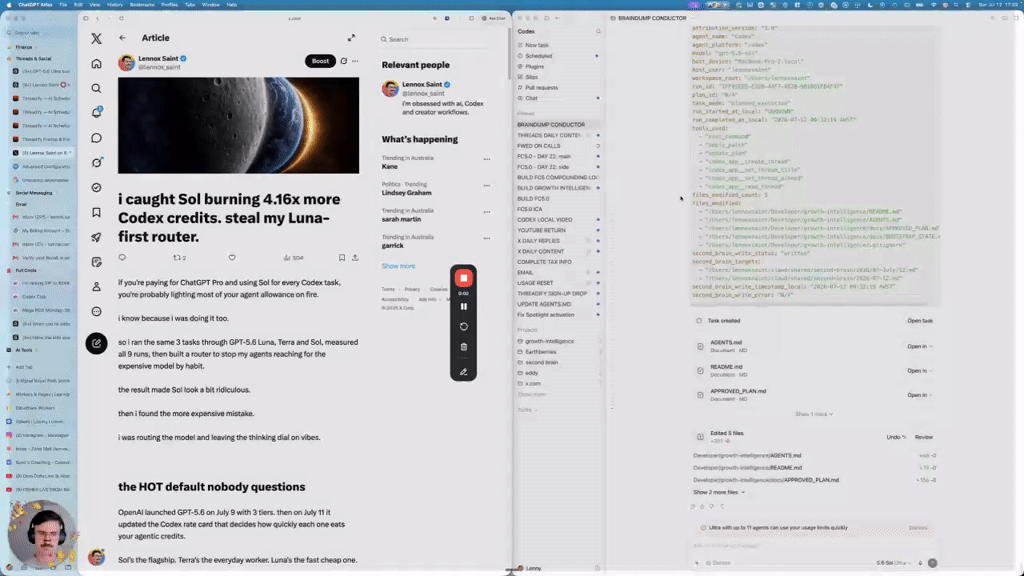
Task: Select New task in the Codex sidebar
Action: pyautogui.click(x=537, y=45)
